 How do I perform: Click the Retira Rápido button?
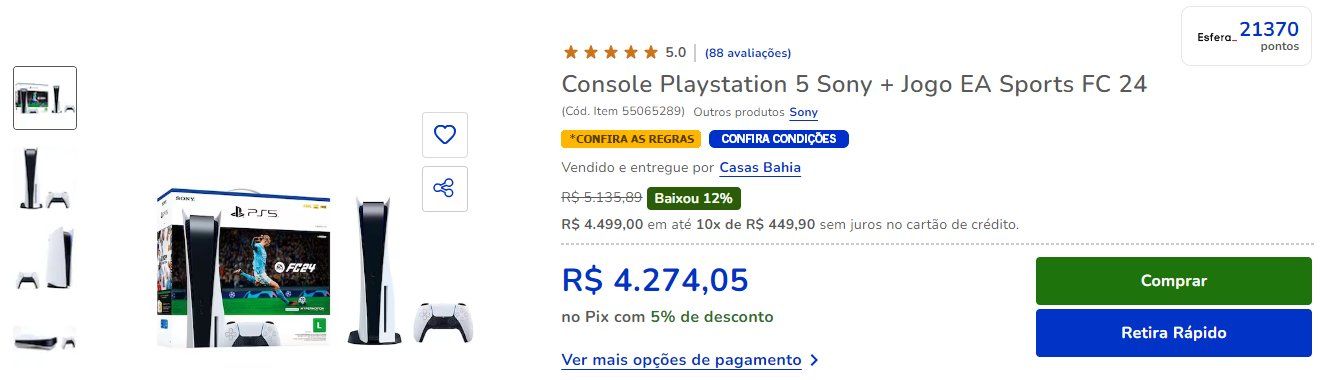point(1173,333)
